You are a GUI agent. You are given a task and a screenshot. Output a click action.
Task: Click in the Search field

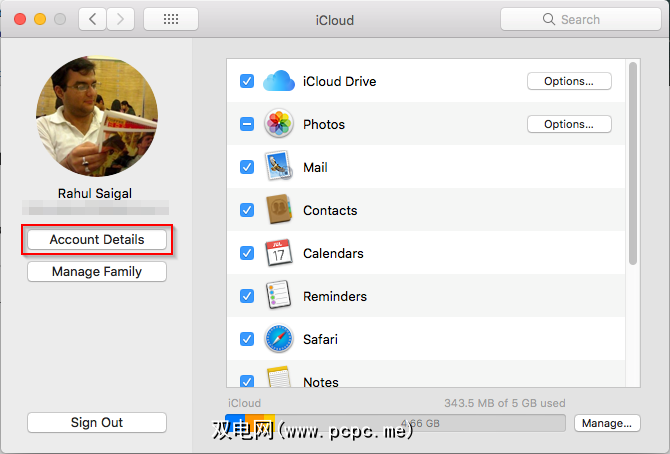click(580, 19)
